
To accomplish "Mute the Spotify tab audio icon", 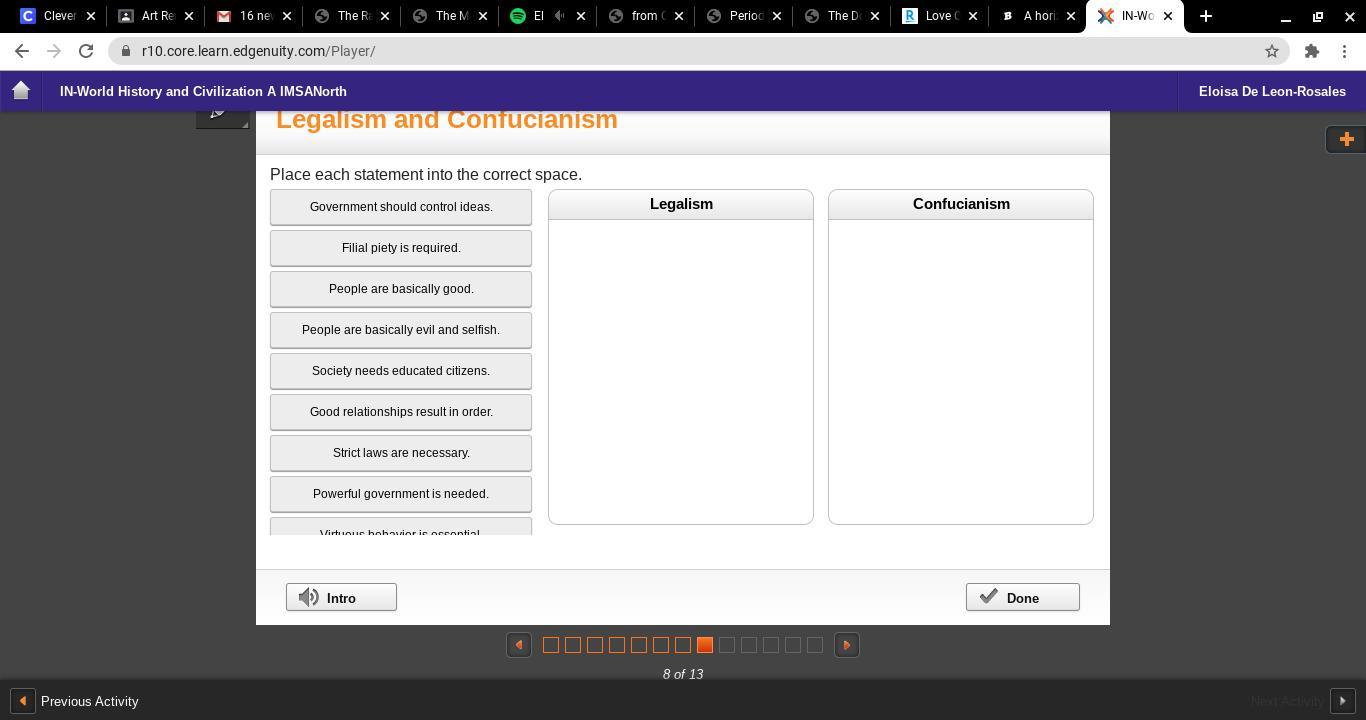I will point(559,16).
